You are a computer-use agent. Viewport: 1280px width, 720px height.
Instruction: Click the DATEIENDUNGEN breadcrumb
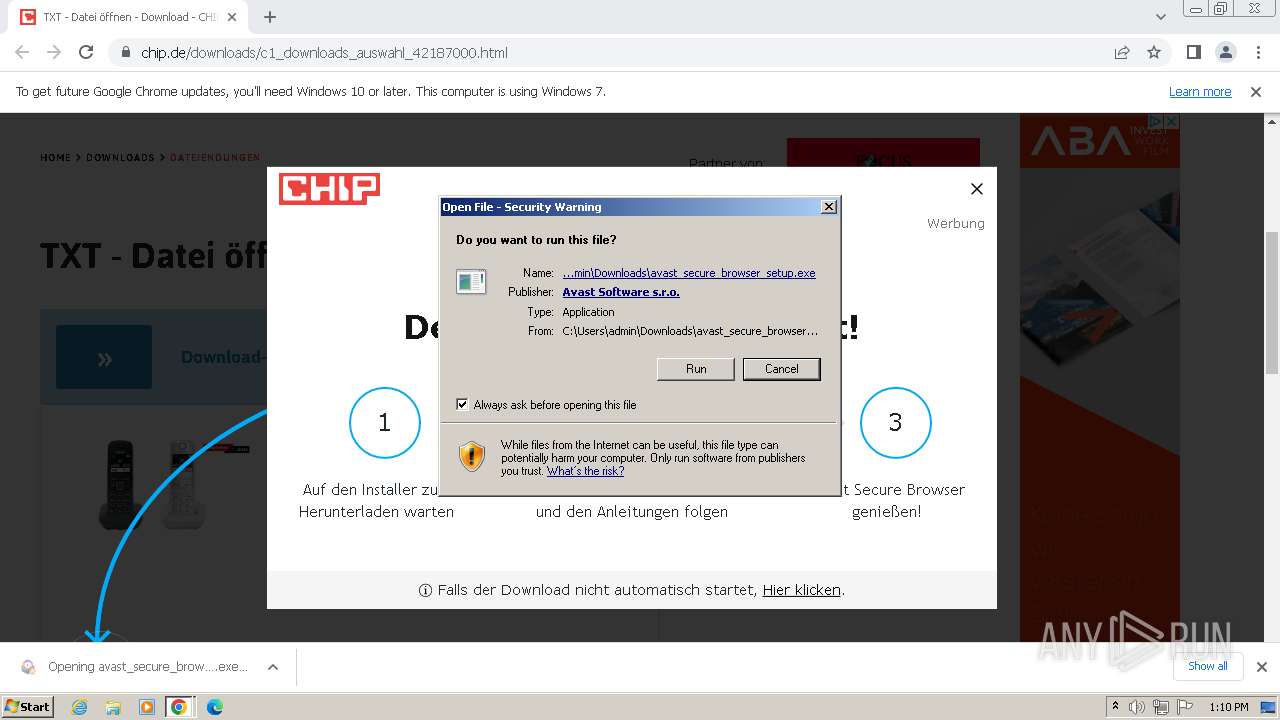pos(215,158)
